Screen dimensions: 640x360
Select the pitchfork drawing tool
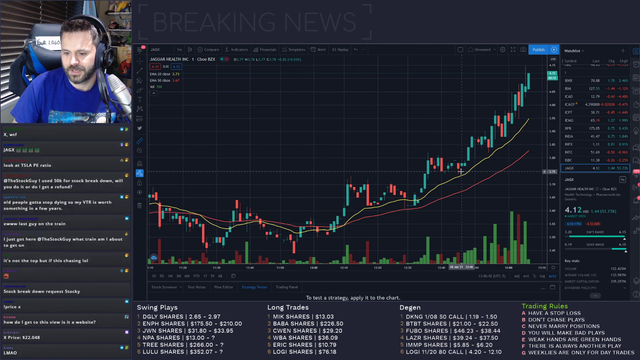point(140,80)
